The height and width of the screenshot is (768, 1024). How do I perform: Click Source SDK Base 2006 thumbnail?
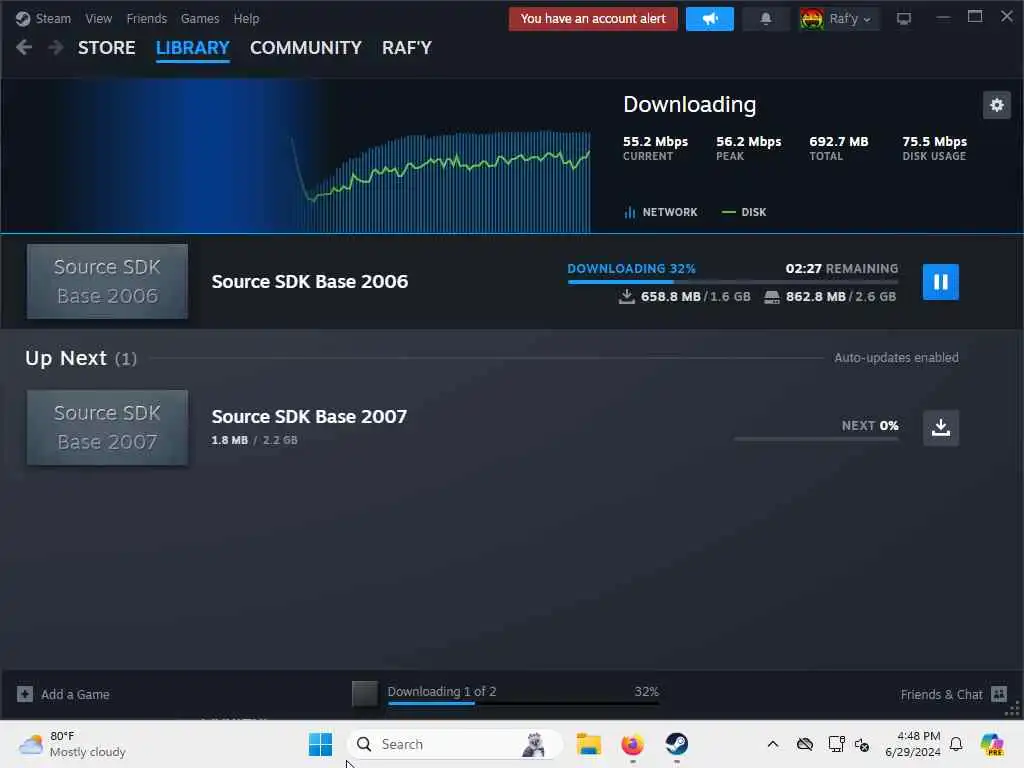click(107, 281)
